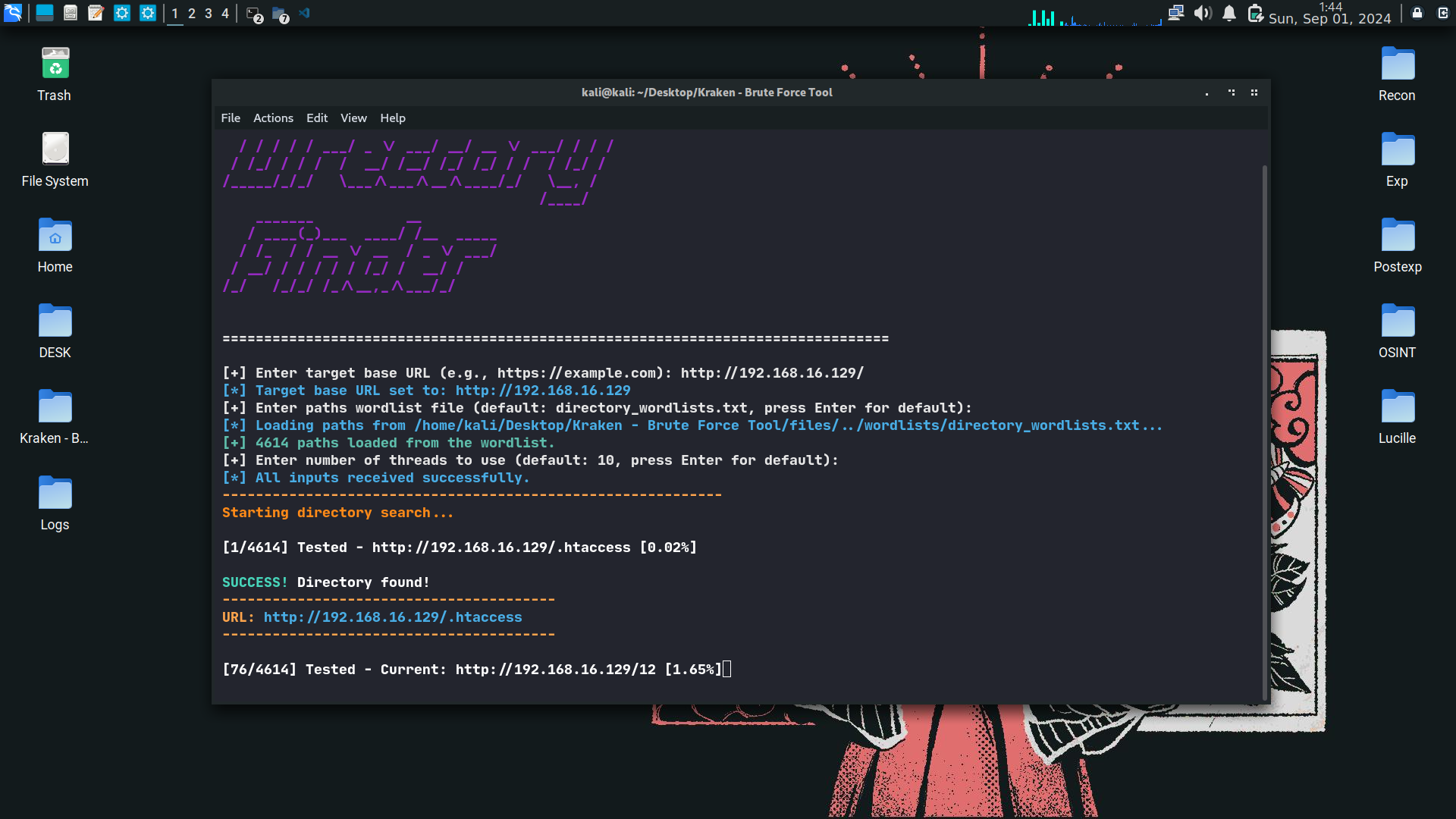Open the volume control icon
Viewport: 1456px width, 819px height.
[1202, 13]
